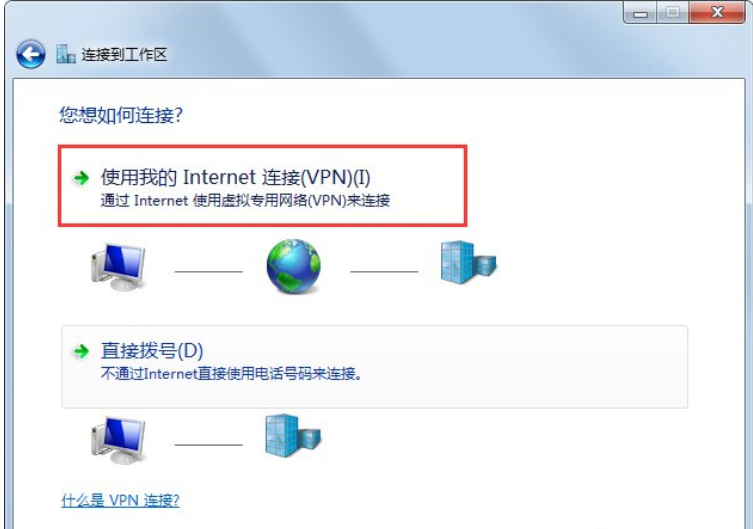This screenshot has width=753, height=529.
Task: Select 使用我的 Internet 连接(VPN) option
Action: tap(262, 186)
